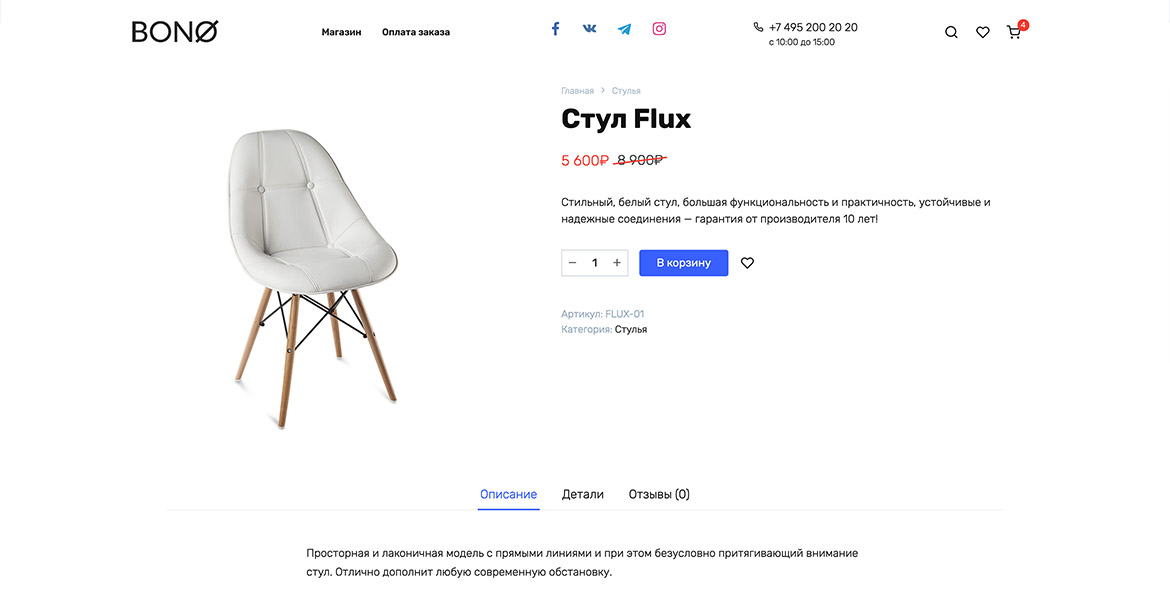Switch to the «Детали» tab

[x=583, y=494]
